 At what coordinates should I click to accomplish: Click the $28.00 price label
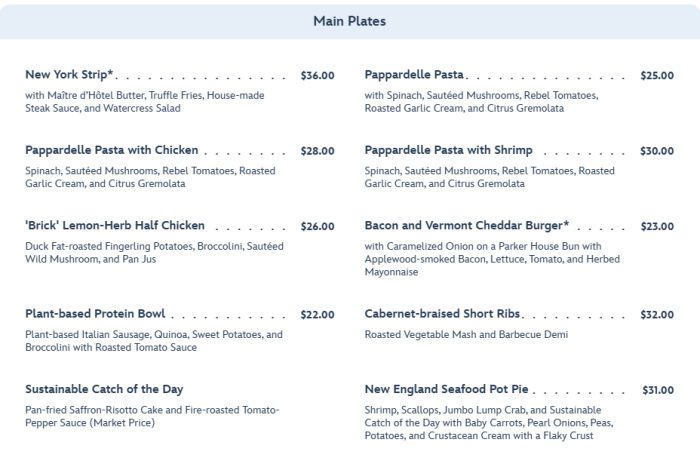click(317, 151)
